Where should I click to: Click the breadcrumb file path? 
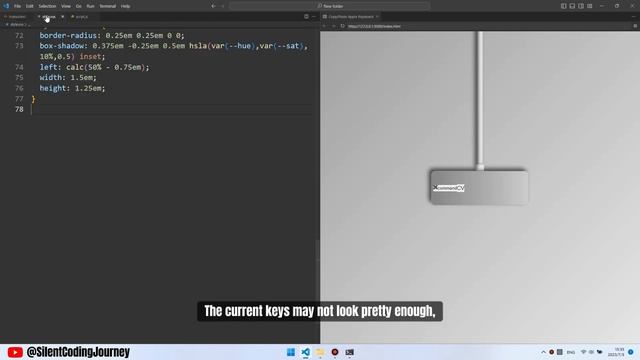18,25
